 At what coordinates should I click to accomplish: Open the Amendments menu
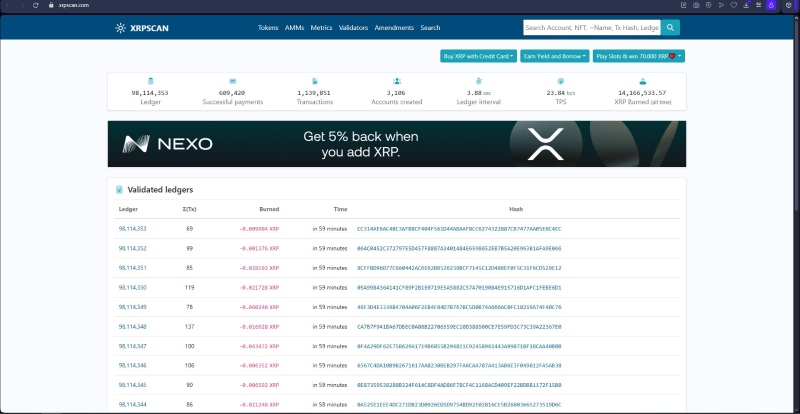[394, 28]
